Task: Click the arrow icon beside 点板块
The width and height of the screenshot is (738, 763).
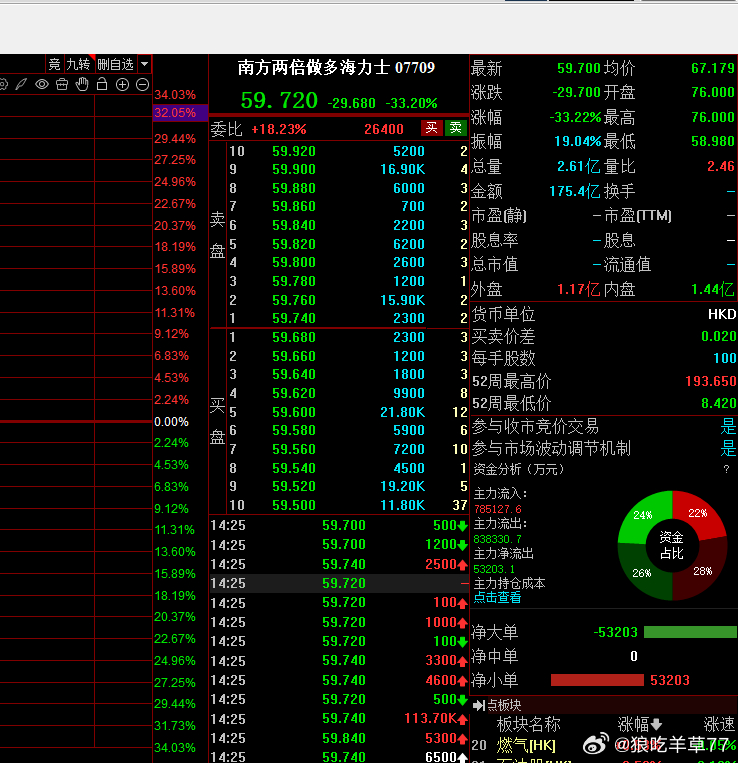Action: [479, 705]
